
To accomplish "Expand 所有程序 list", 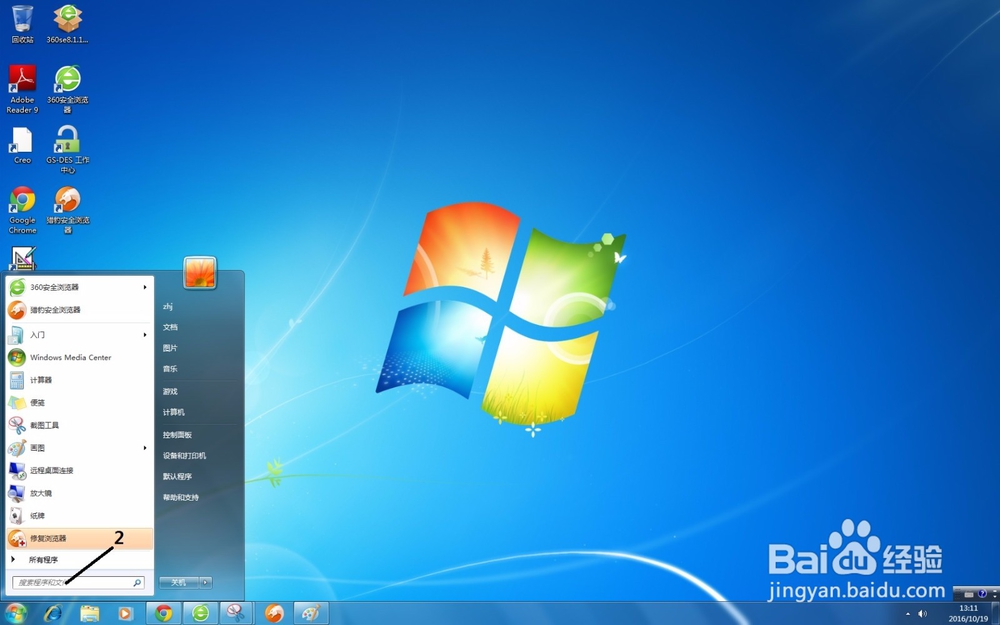I will pos(80,559).
